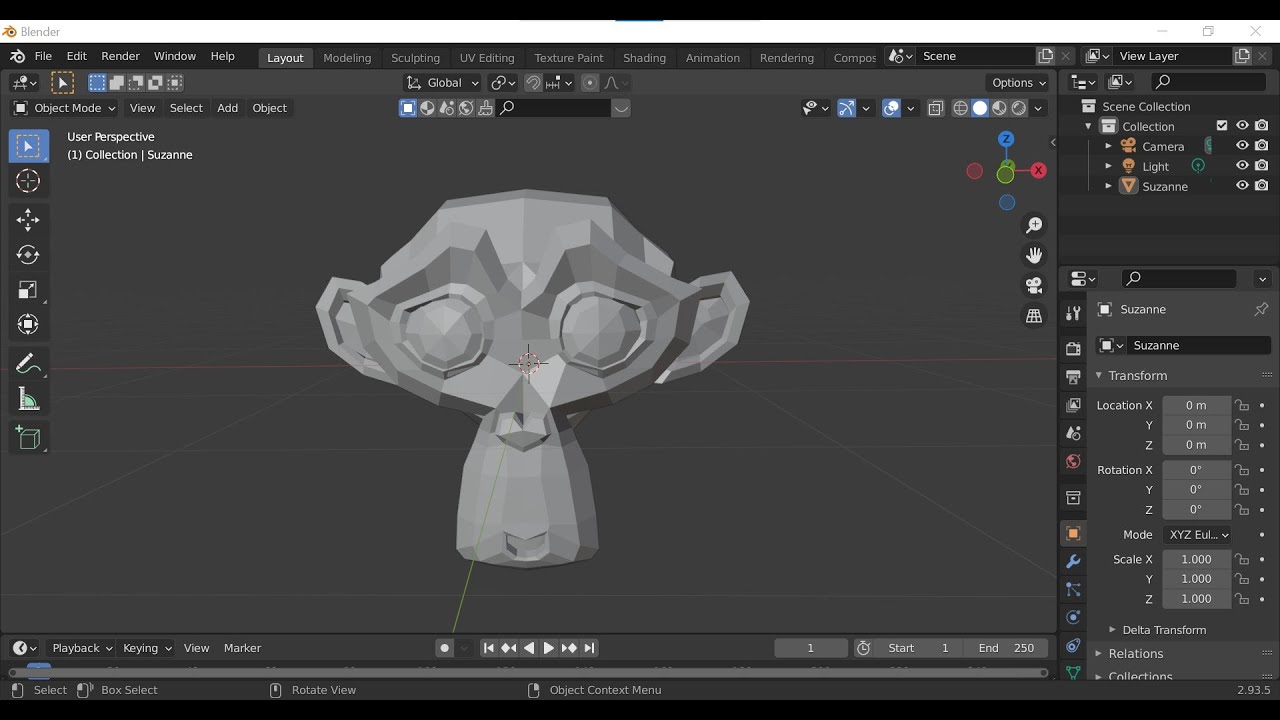Toggle camera view icon
The height and width of the screenshot is (720, 1280).
pos(1034,285)
